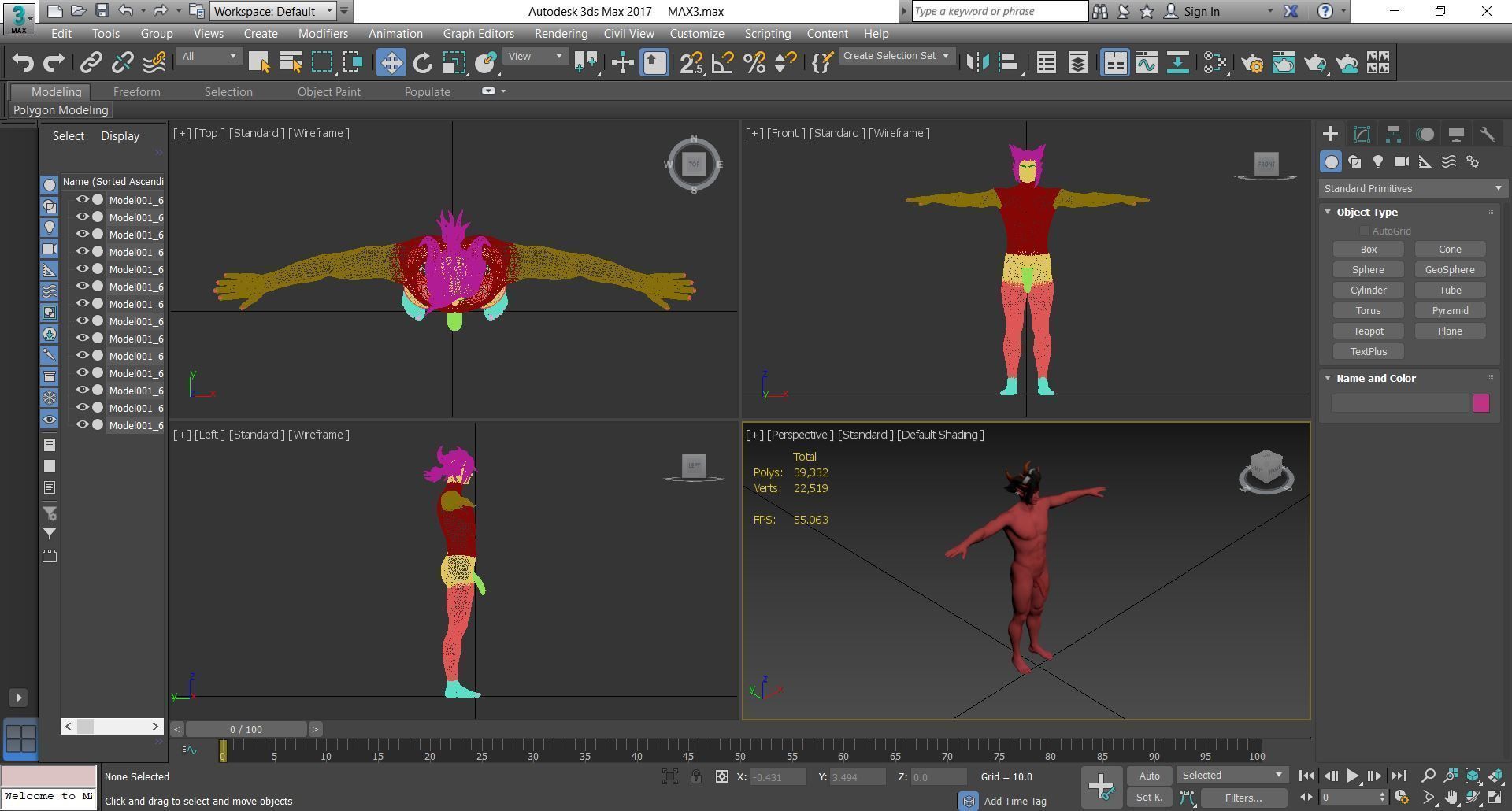The height and width of the screenshot is (811, 1512).
Task: Open the Utilities wrench panel tab
Action: coord(1488,134)
